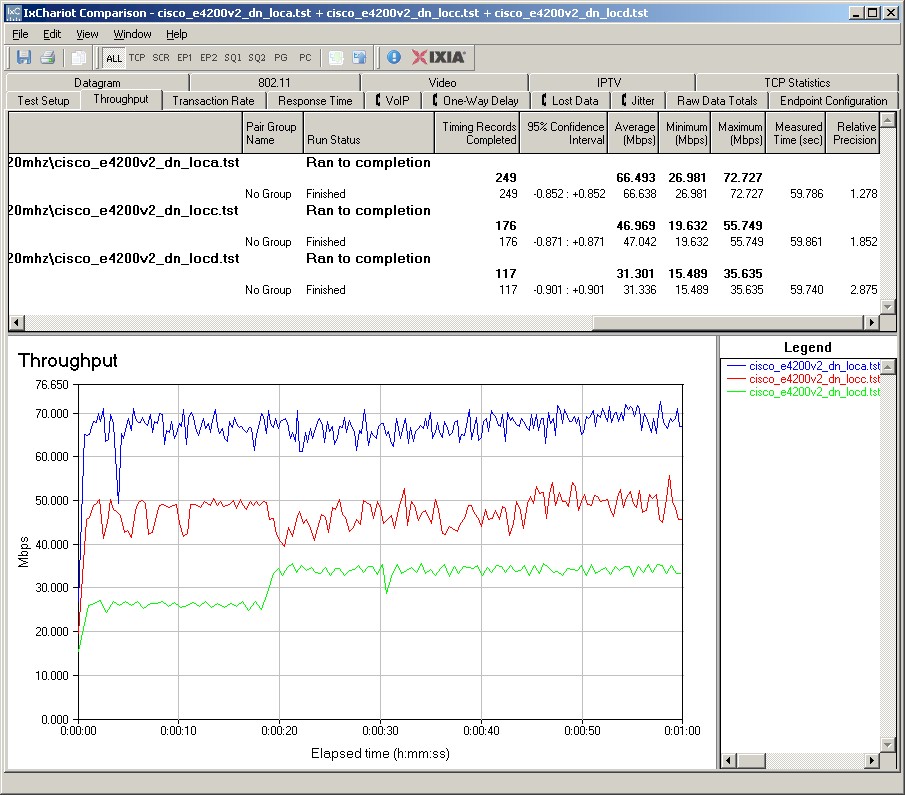Toggle the PG filter button
The height and width of the screenshot is (795, 905).
pyautogui.click(x=281, y=57)
